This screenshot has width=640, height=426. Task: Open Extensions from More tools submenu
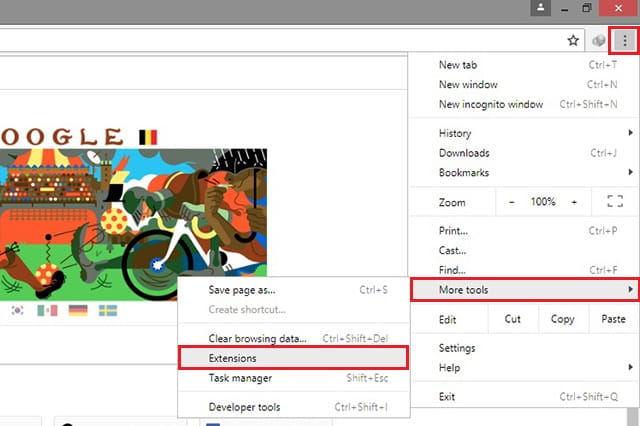coord(293,358)
